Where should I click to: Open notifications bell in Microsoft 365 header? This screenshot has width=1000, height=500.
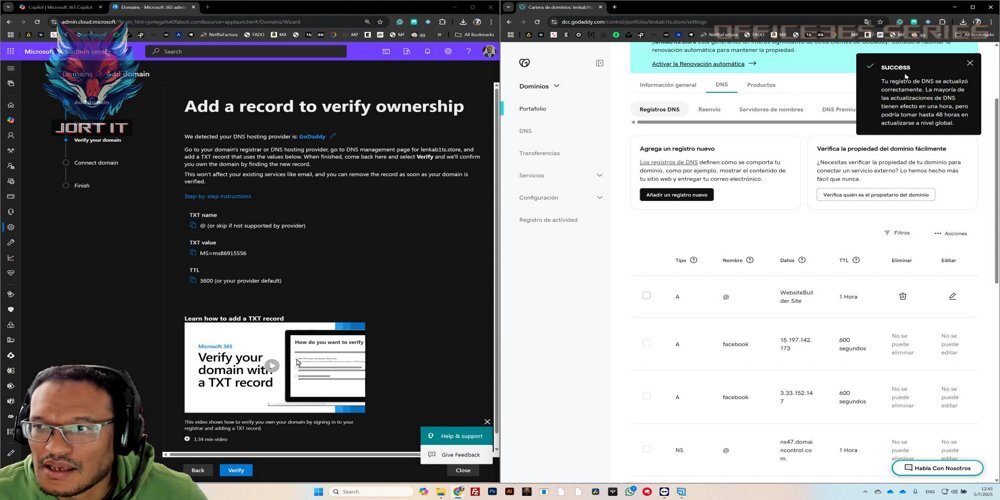pyautogui.click(x=427, y=51)
